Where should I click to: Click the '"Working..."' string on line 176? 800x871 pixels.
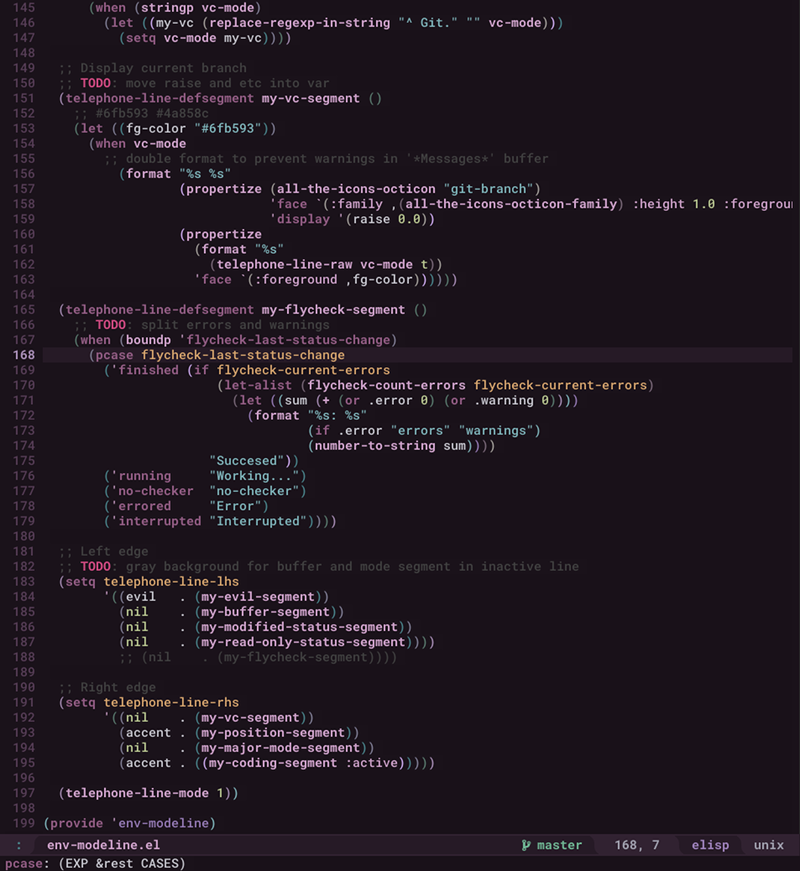click(x=254, y=476)
